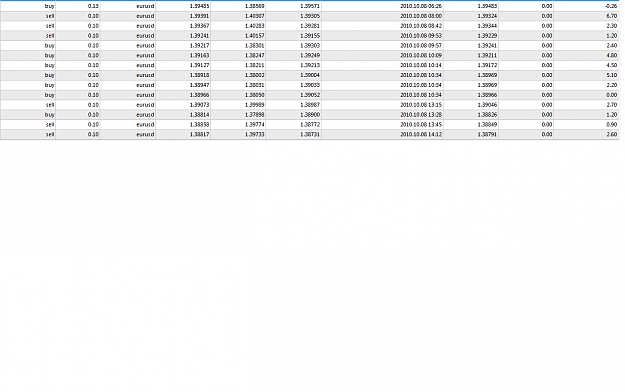Click "sell" in the 13:15 row
625x392 pixels.
point(50,105)
